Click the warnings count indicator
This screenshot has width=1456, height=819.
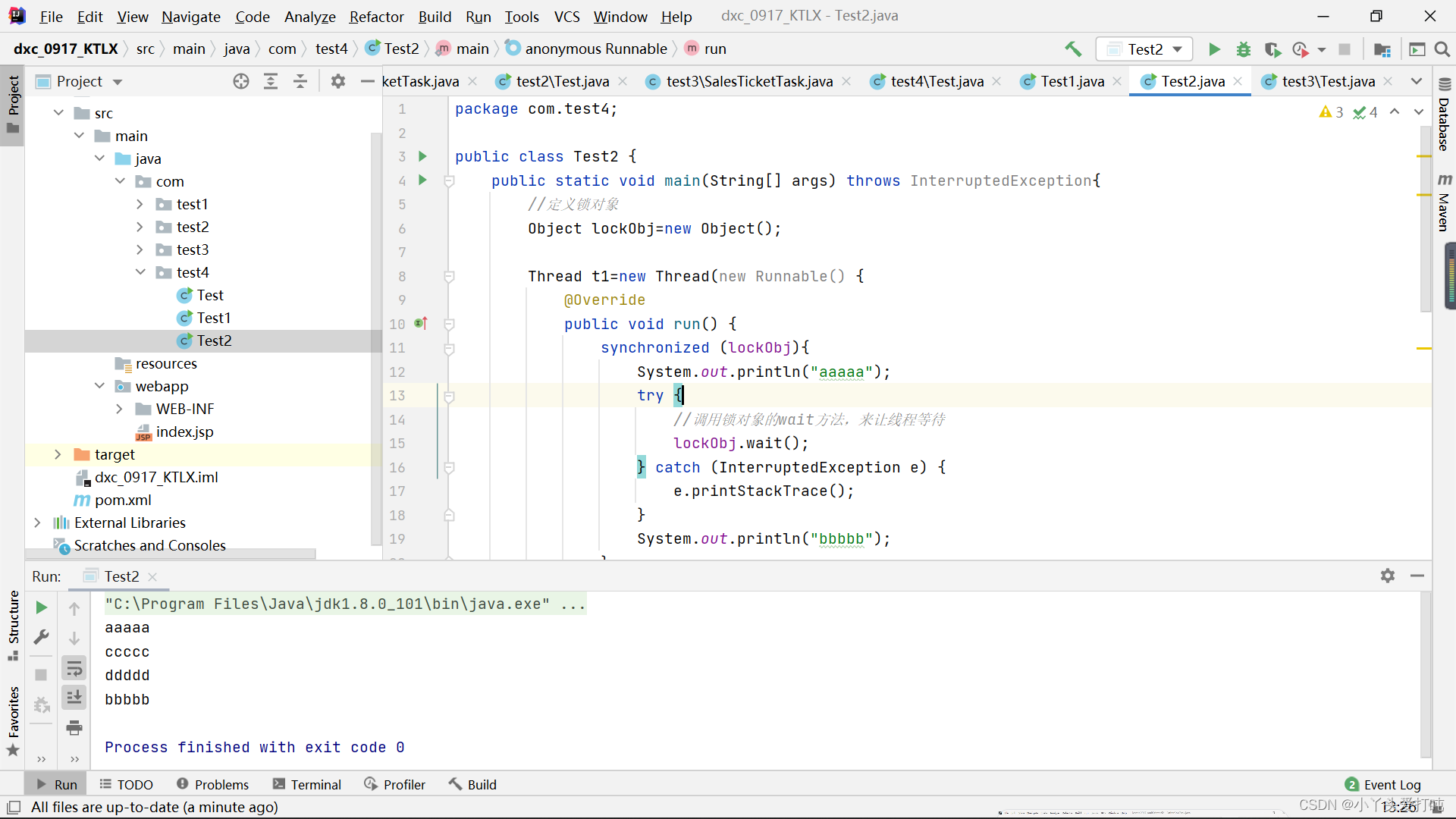click(x=1332, y=111)
